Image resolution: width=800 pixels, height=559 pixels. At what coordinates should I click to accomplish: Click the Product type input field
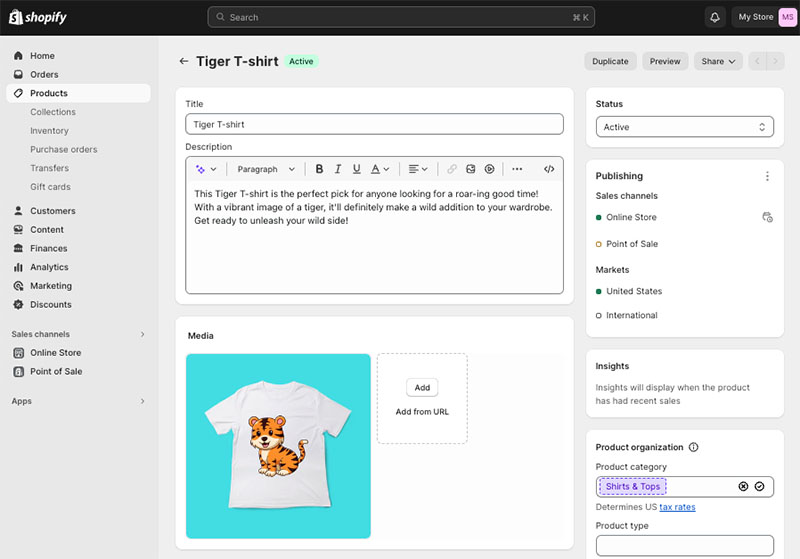coord(685,546)
